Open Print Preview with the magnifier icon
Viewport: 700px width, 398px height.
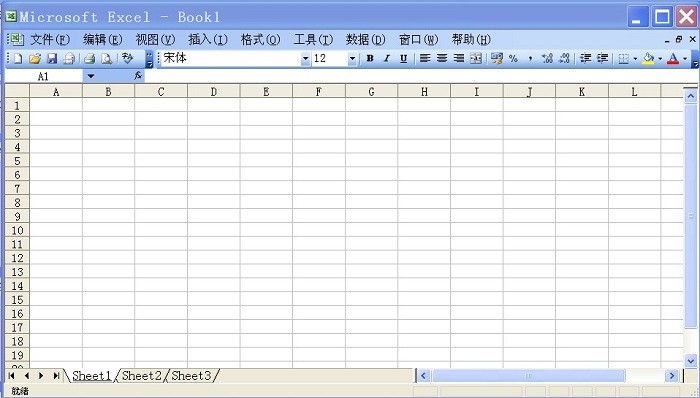[107, 58]
